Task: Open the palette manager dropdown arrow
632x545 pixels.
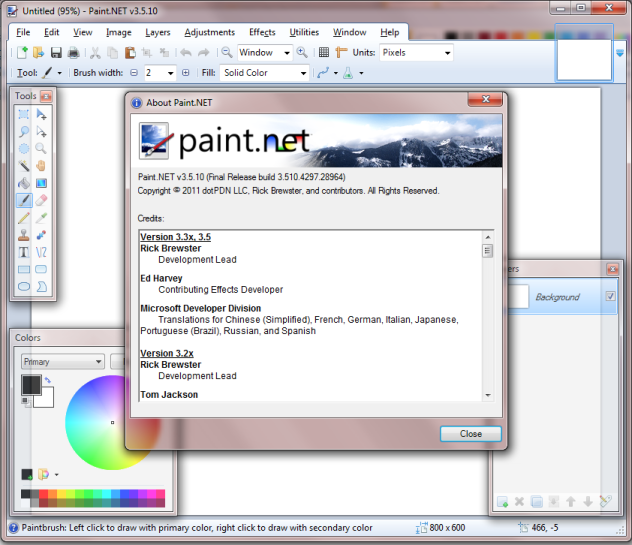Action: [56, 474]
